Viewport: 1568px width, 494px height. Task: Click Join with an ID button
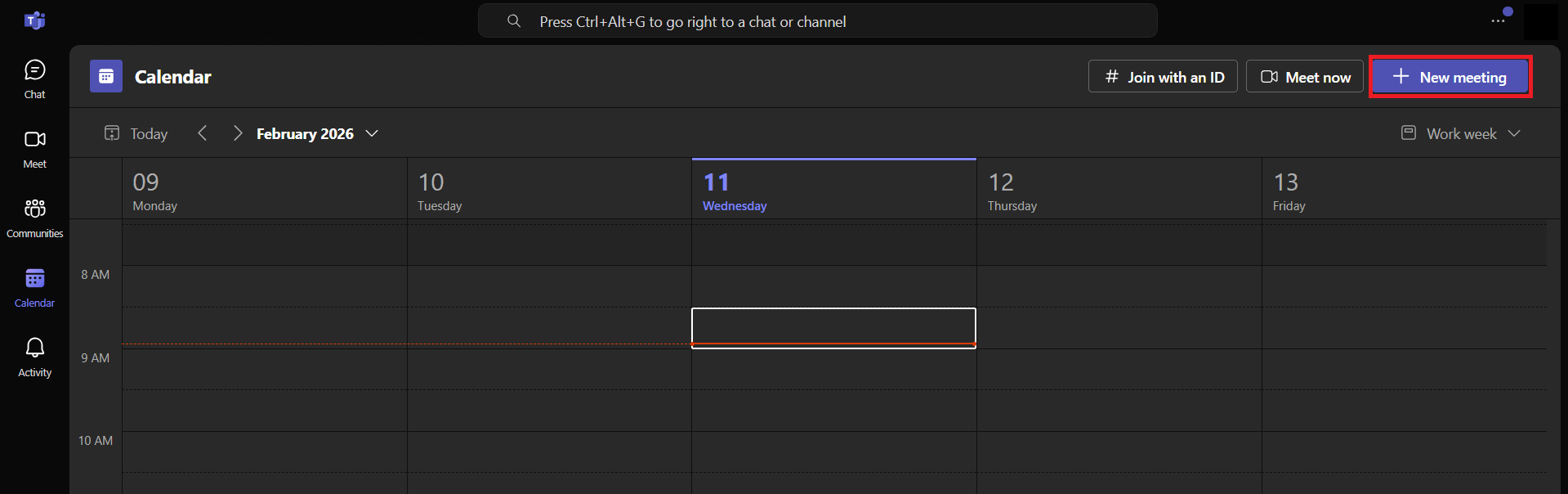(1163, 77)
